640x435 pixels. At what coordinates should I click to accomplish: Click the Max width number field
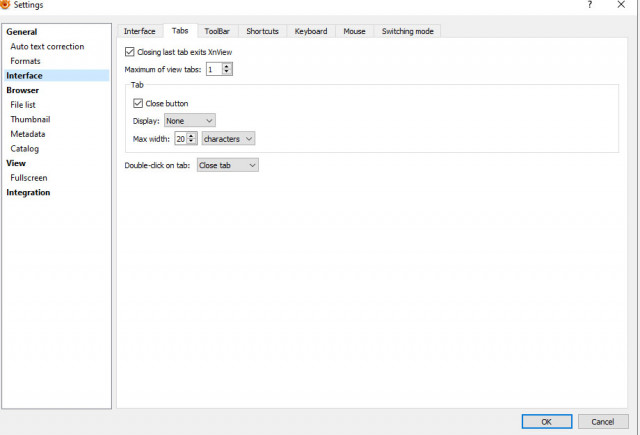pos(181,139)
